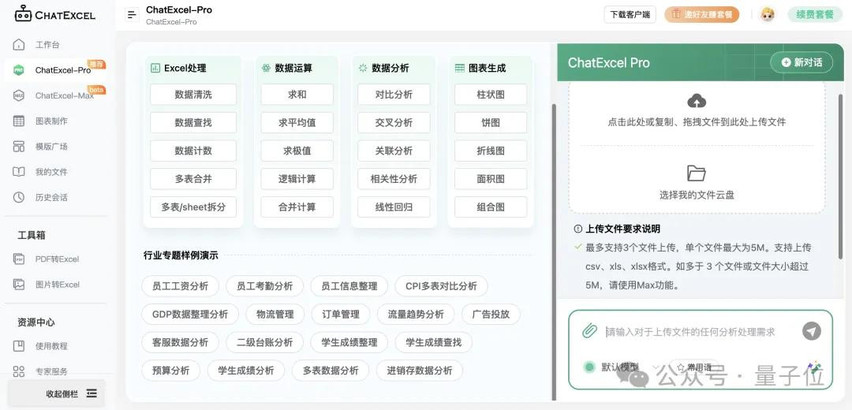852x410 pixels.
Task: Select the ChatExcel-Max hexagon icon
Action: pyautogui.click(x=19, y=96)
